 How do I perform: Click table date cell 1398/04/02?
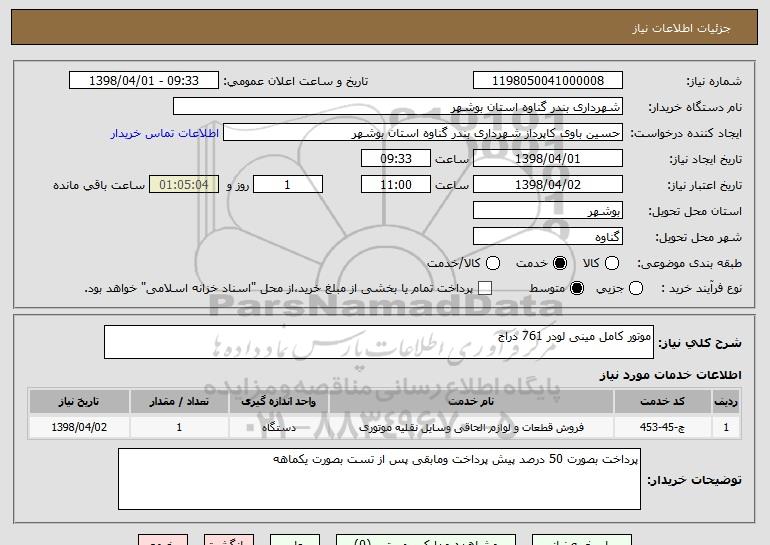pos(79,427)
